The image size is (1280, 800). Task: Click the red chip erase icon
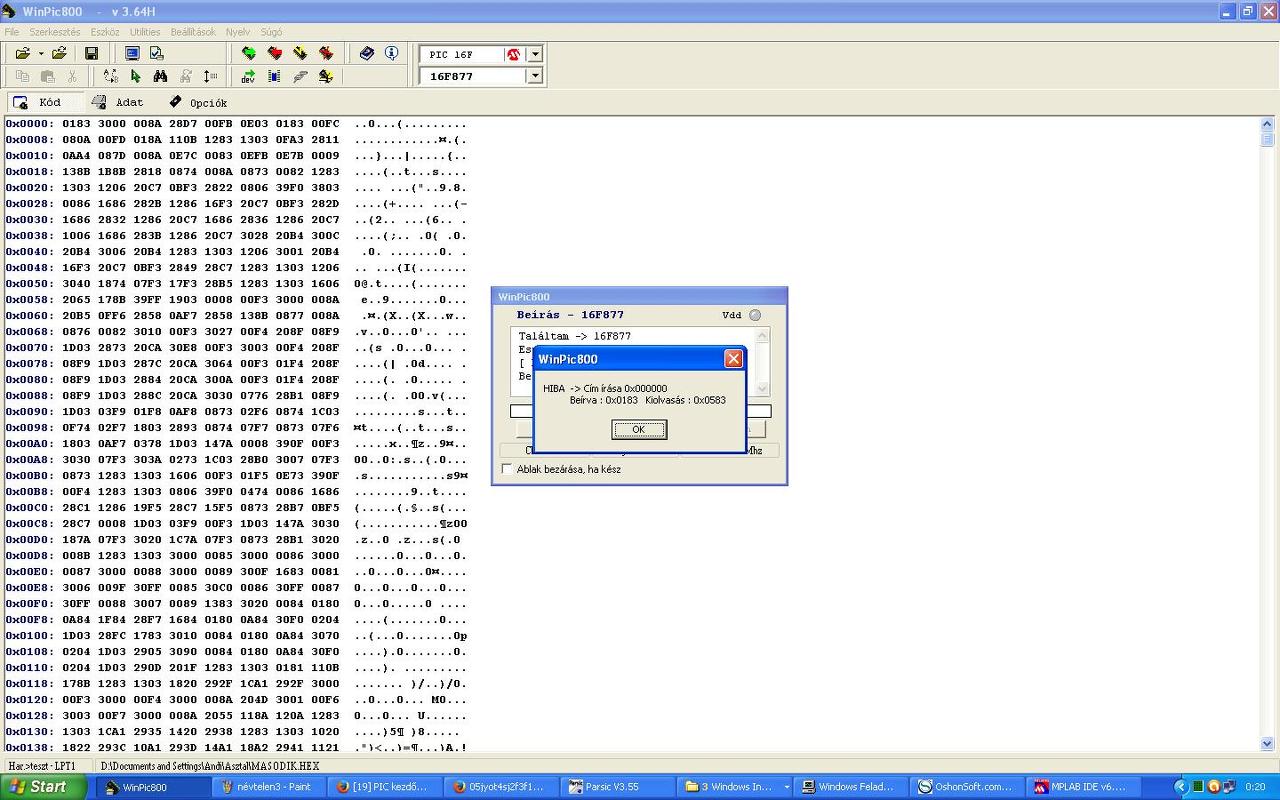pyautogui.click(x=325, y=53)
